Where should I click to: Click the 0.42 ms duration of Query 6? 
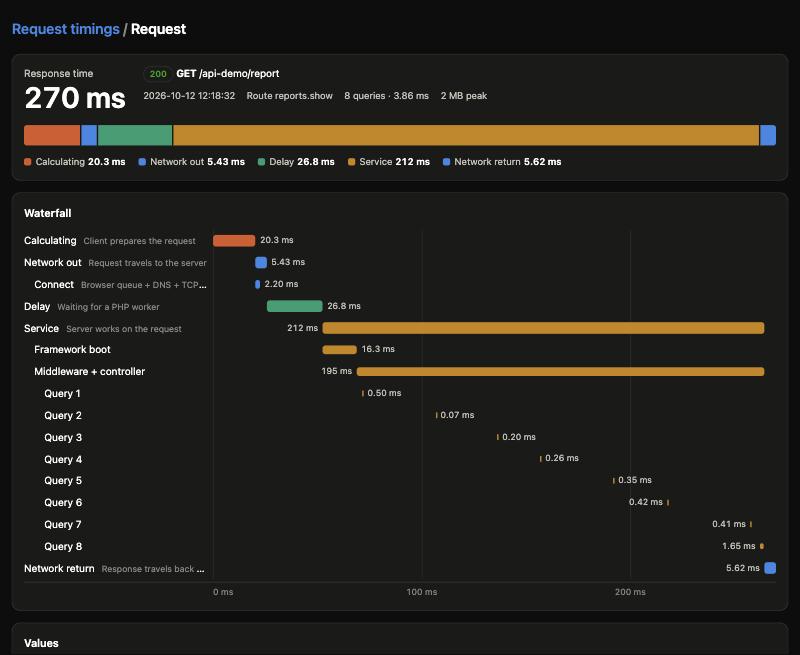click(645, 502)
